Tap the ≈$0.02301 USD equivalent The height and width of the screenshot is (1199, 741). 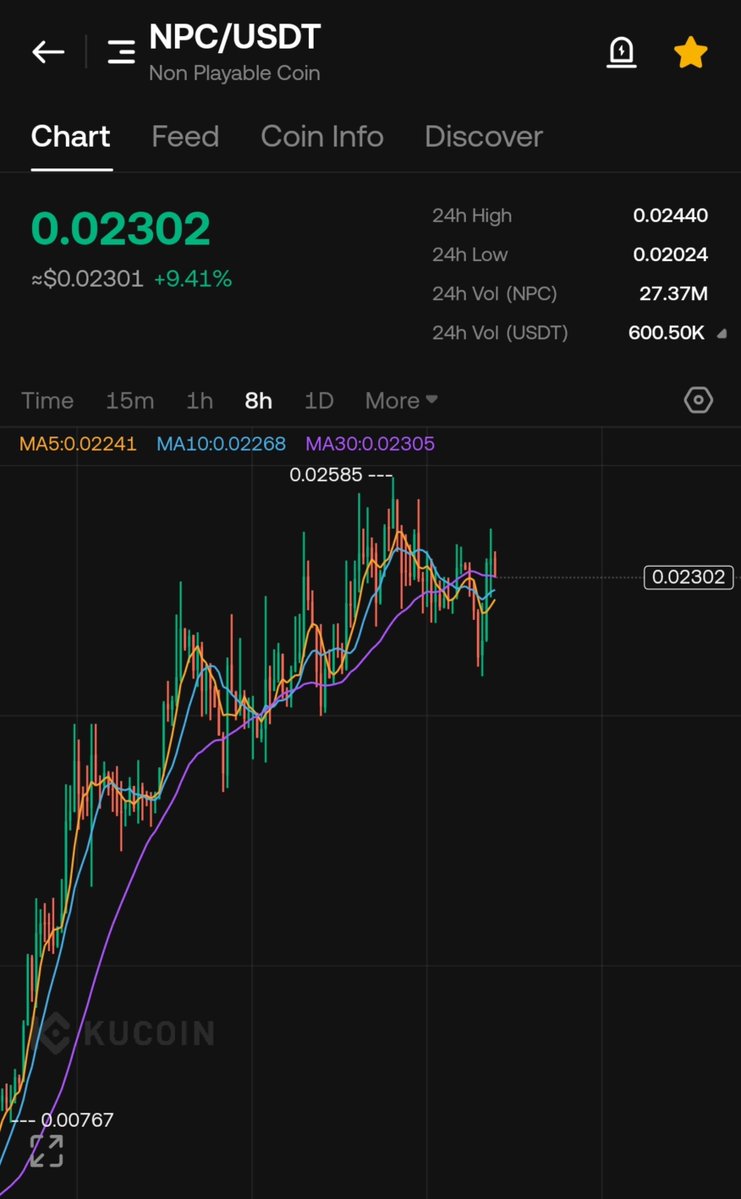pyautogui.click(x=87, y=279)
